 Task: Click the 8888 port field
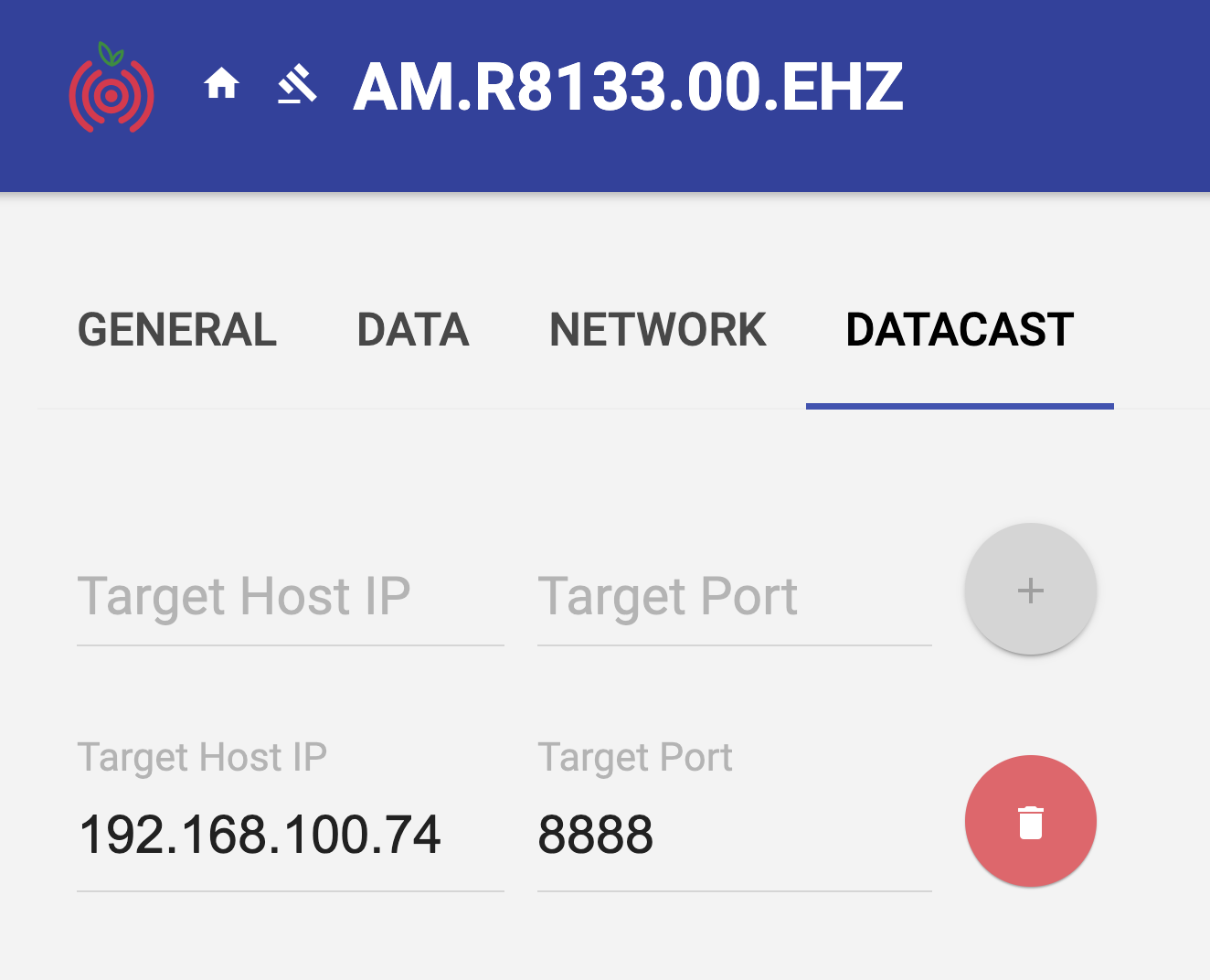coord(734,835)
